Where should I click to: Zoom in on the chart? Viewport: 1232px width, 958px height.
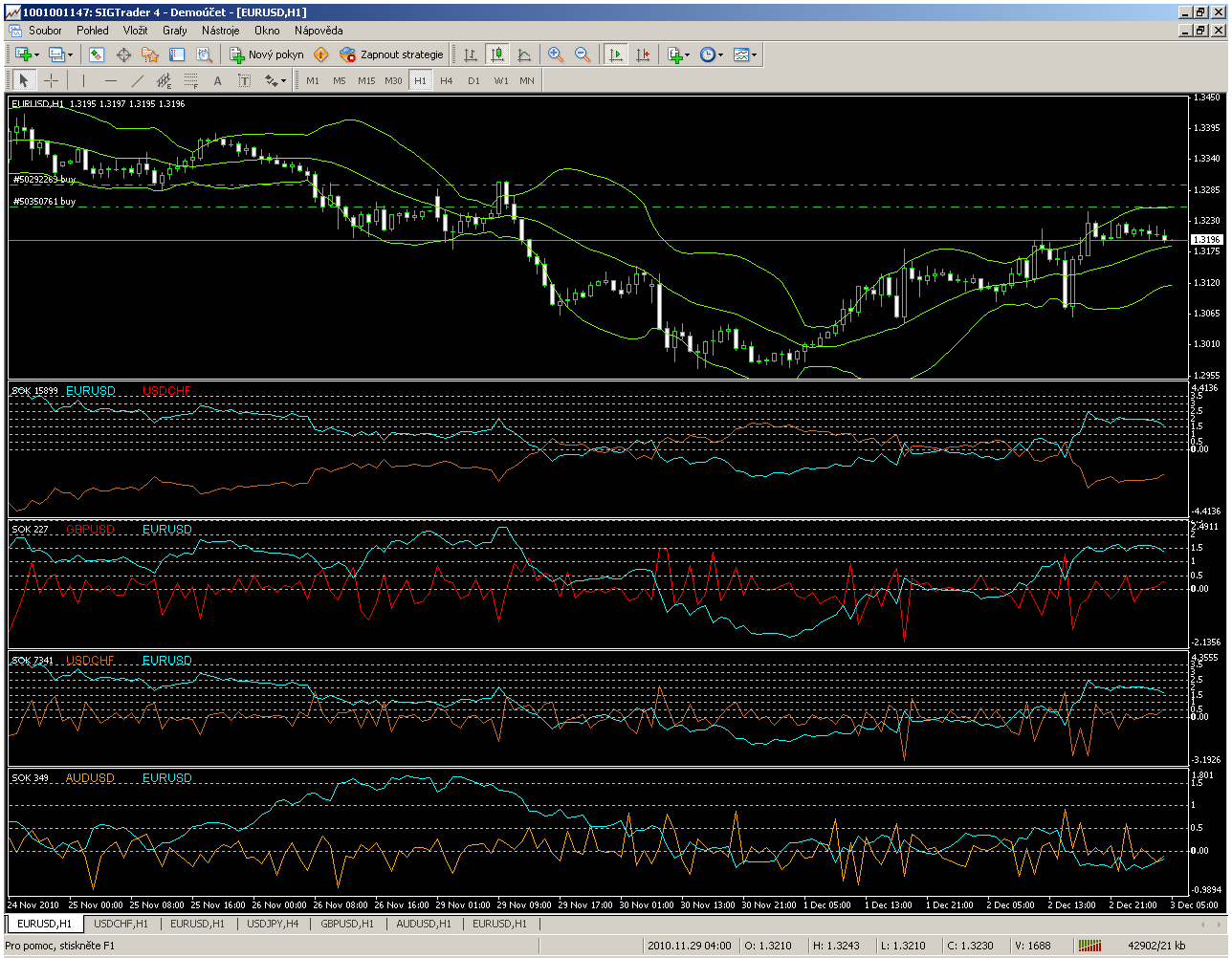(556, 55)
